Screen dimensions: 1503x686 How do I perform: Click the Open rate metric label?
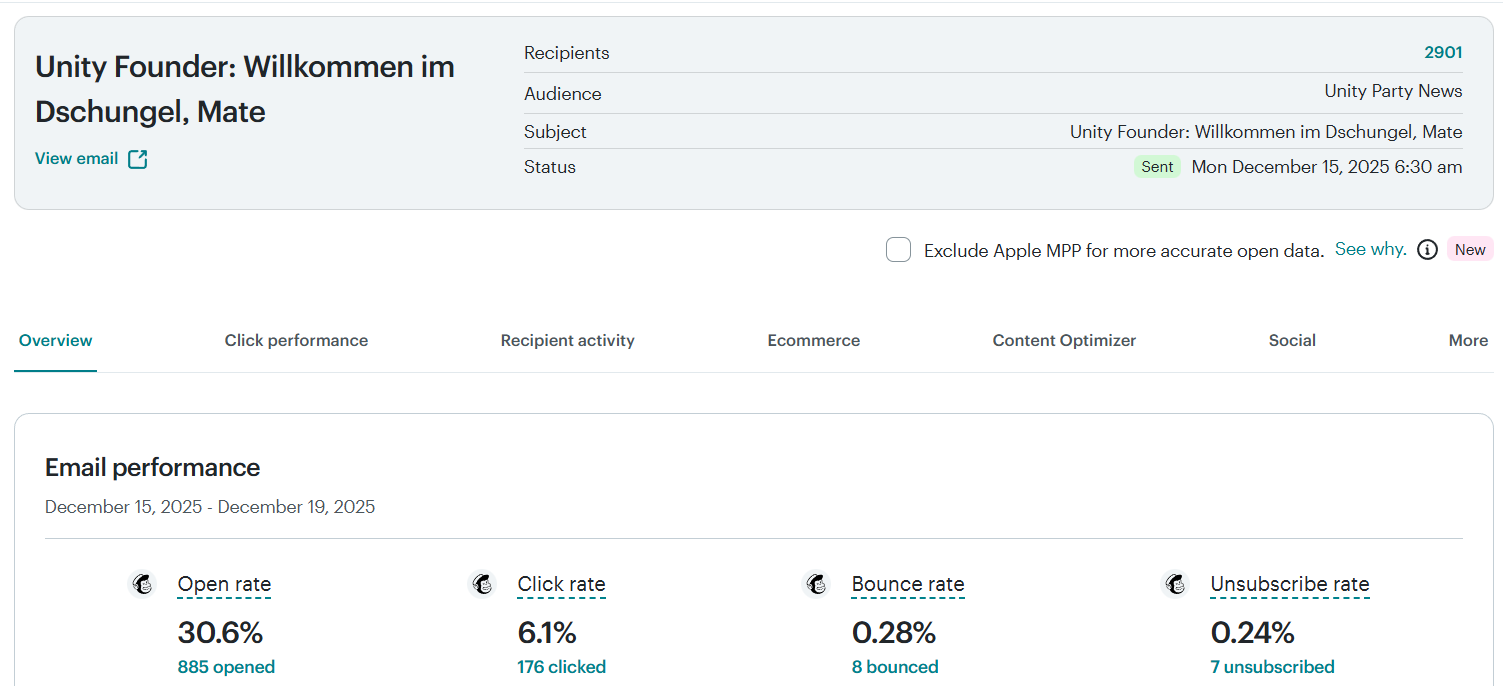pos(224,585)
